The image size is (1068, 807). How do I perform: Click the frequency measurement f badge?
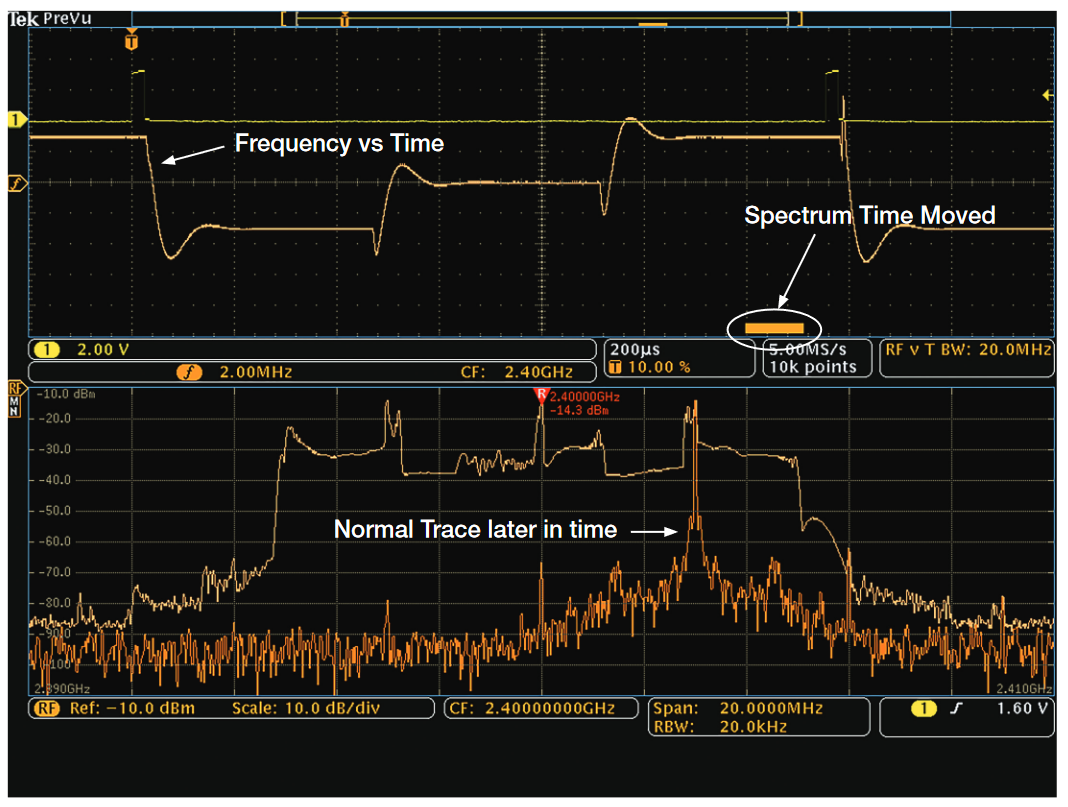pyautogui.click(x=14, y=183)
